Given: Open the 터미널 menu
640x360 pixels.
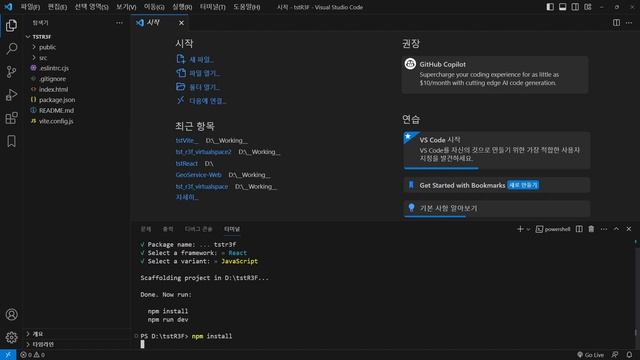Looking at the screenshot, I should point(213,7).
